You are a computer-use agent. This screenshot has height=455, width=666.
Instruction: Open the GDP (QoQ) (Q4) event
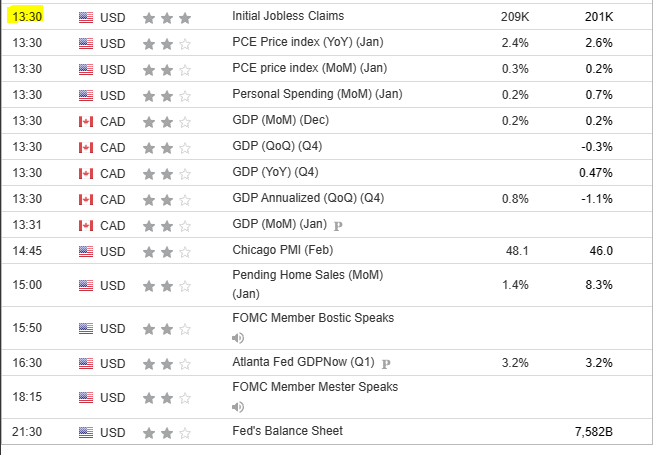coord(277,147)
